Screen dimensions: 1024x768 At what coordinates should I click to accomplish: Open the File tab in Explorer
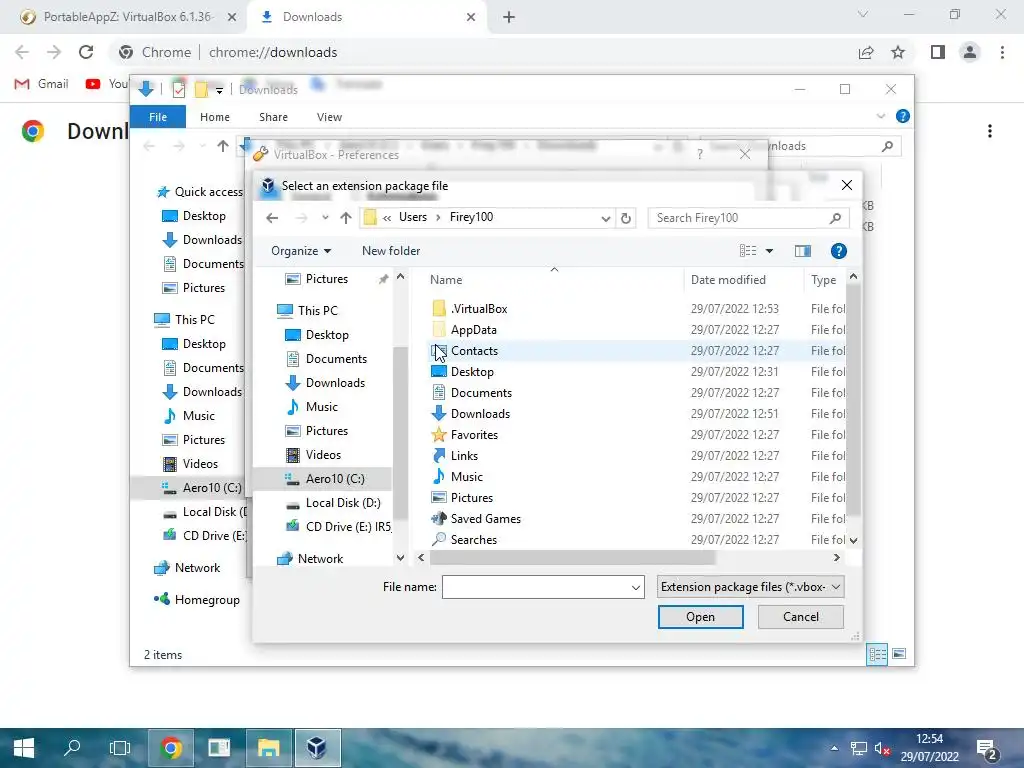tap(158, 117)
